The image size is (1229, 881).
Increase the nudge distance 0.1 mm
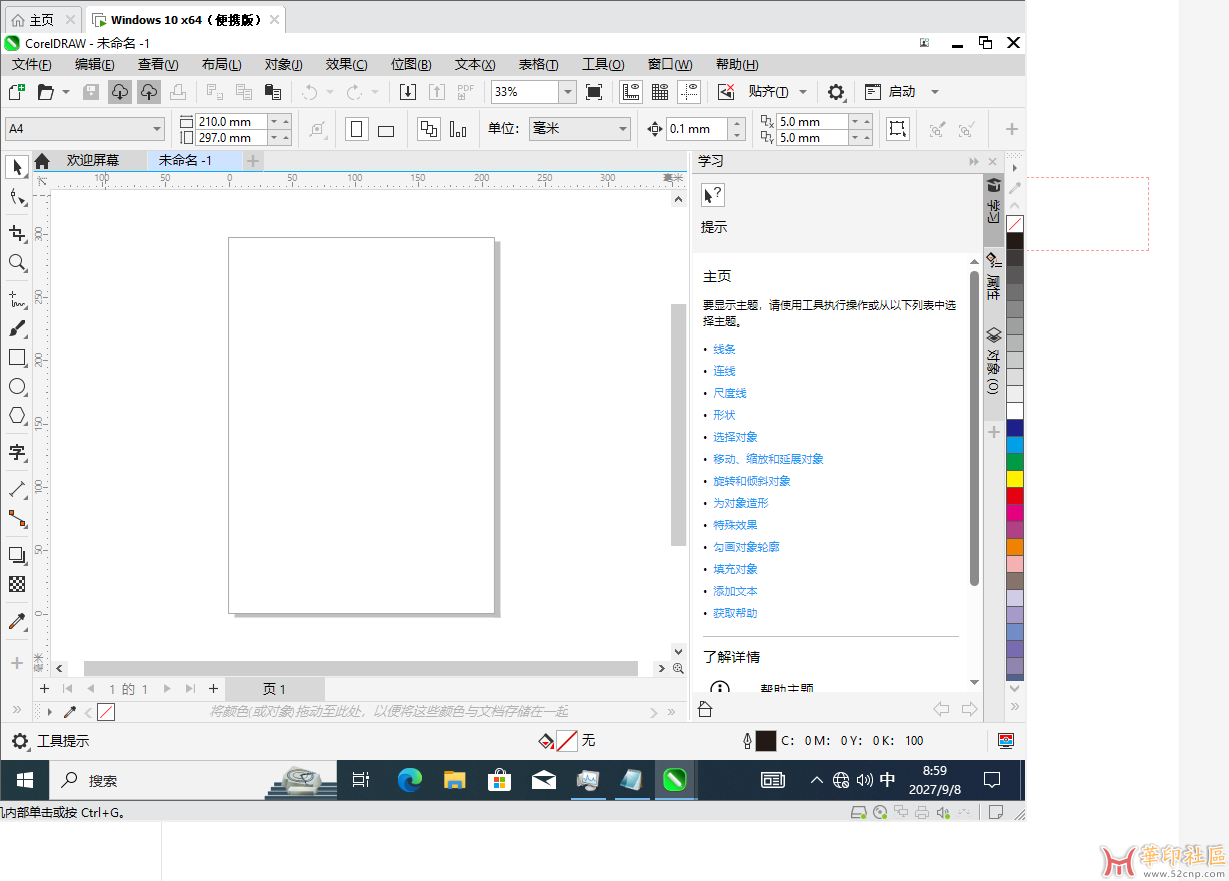[737, 123]
